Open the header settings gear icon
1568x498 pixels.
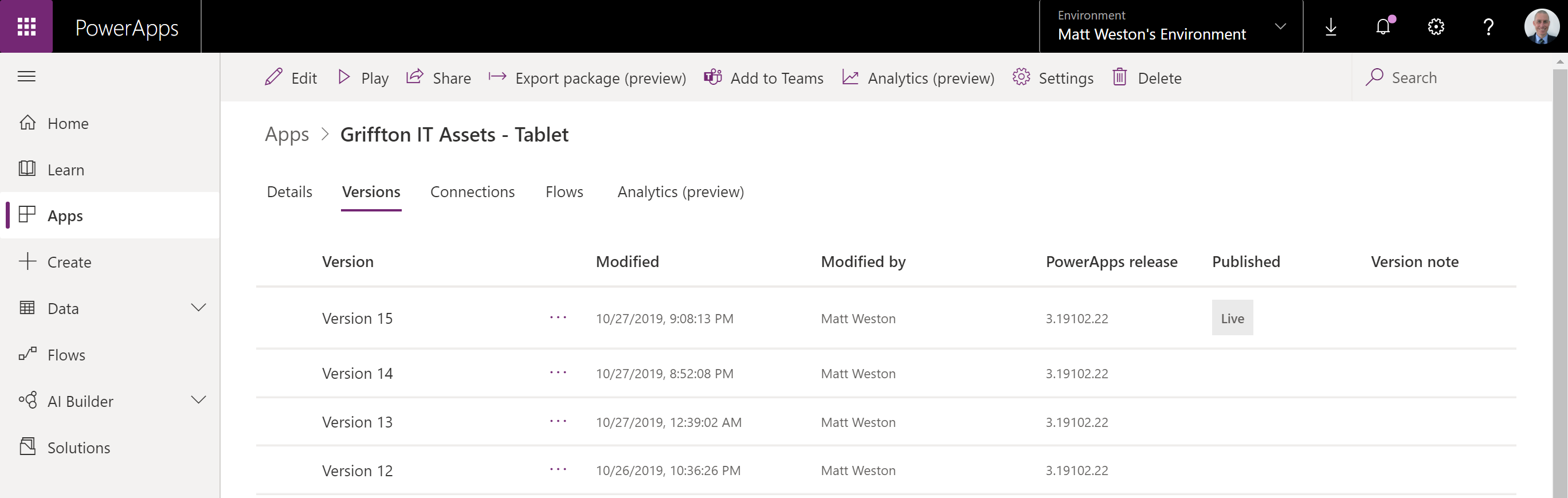1436,27
